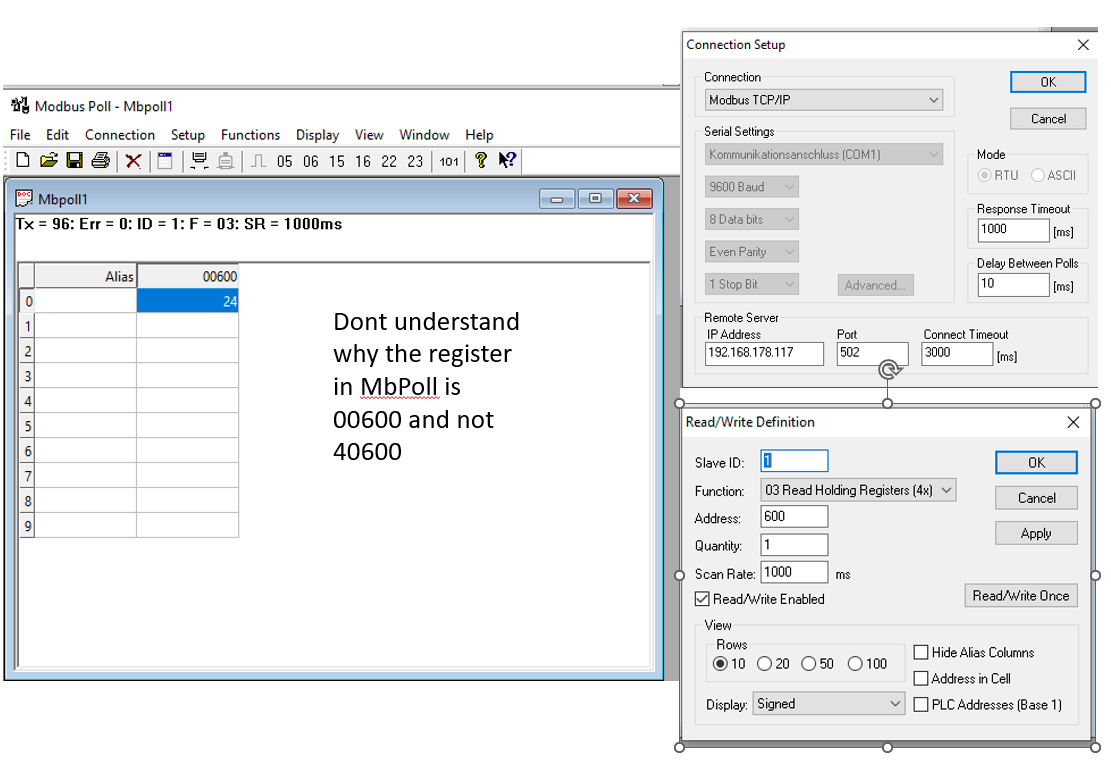1111x761 pixels.
Task: Click the Connect network toolbar icon
Action: [199, 161]
